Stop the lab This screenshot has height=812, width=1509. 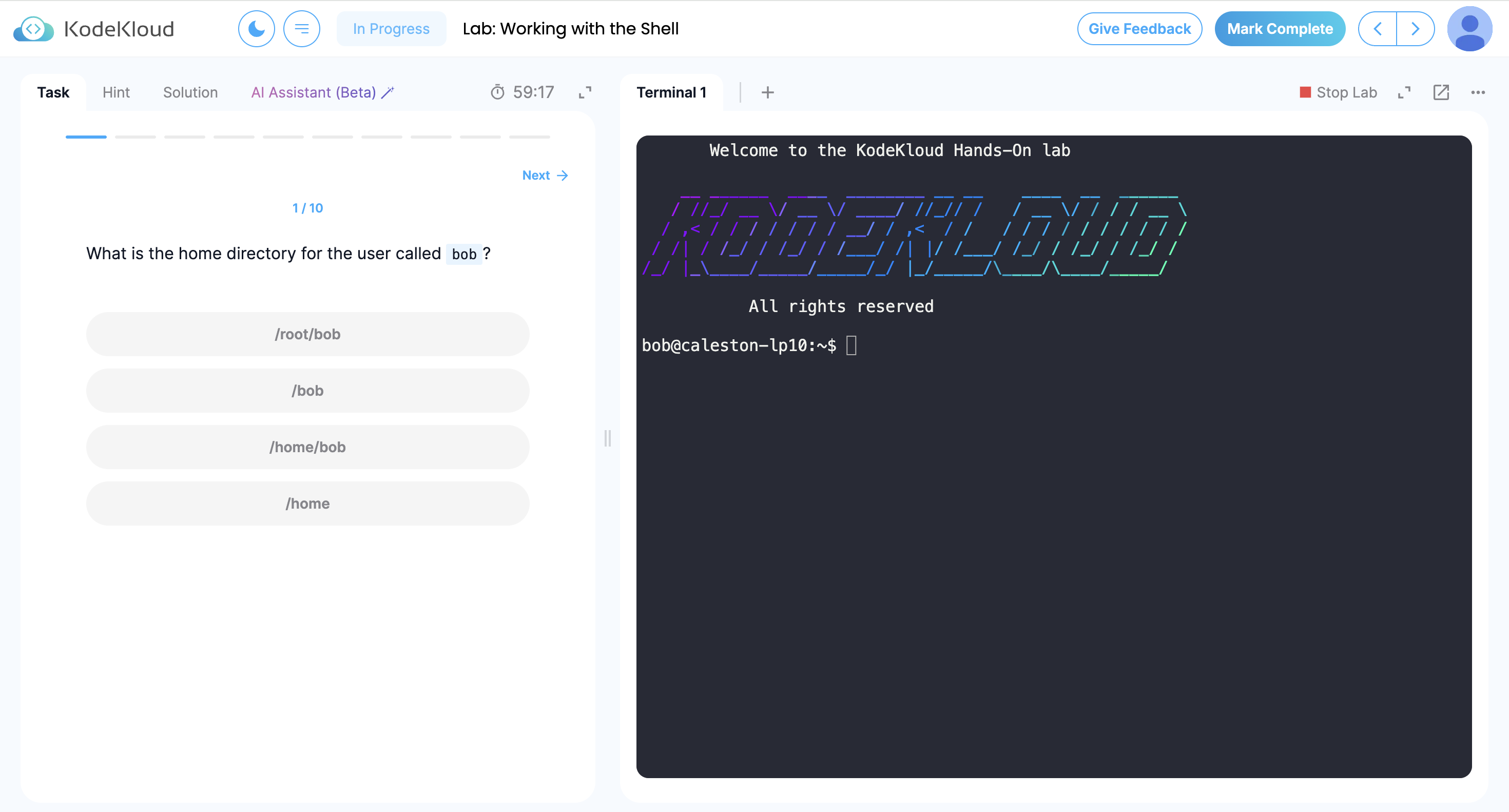[x=1338, y=92]
